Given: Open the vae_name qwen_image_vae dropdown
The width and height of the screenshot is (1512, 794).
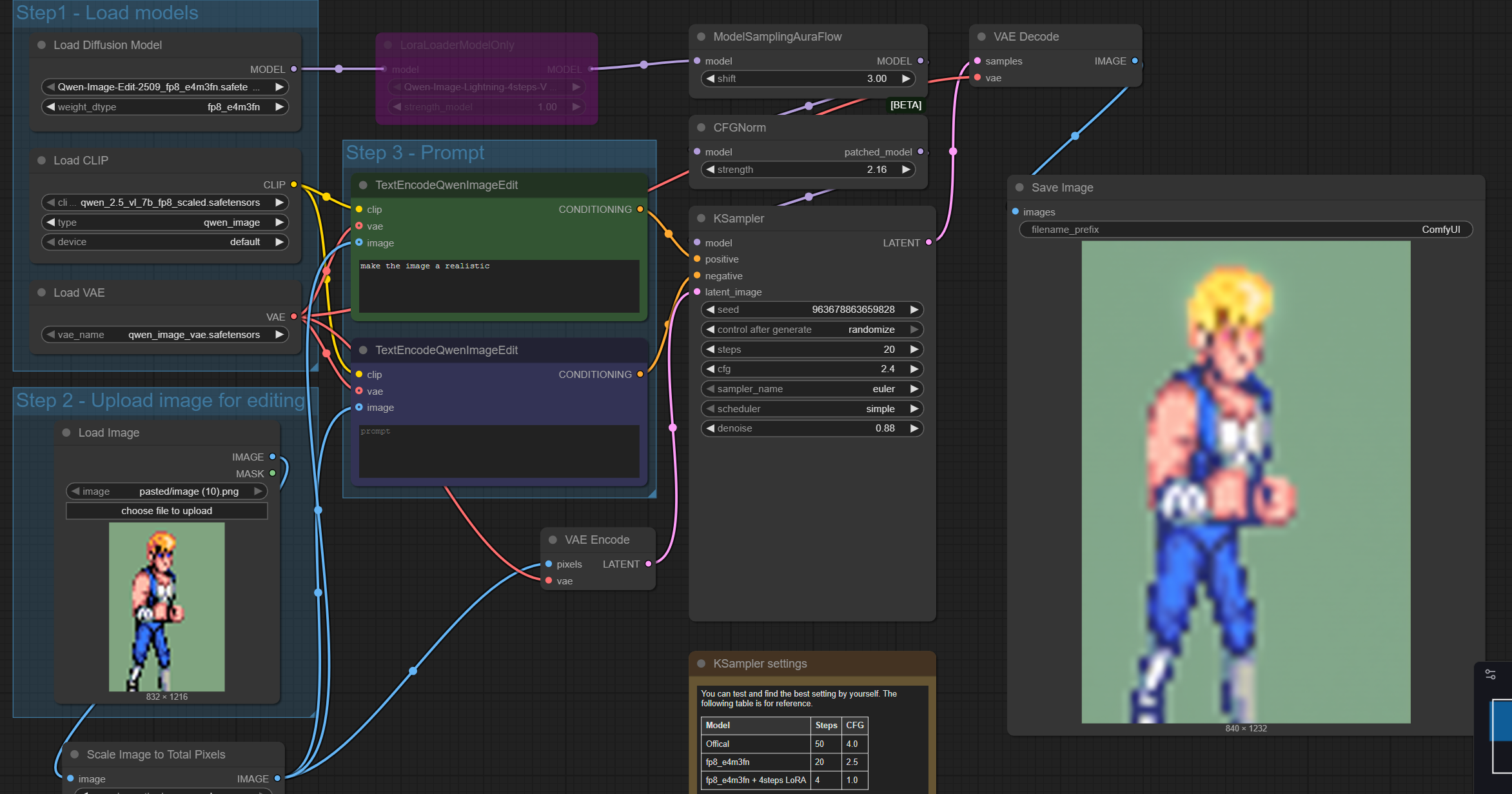Looking at the screenshot, I should (165, 335).
